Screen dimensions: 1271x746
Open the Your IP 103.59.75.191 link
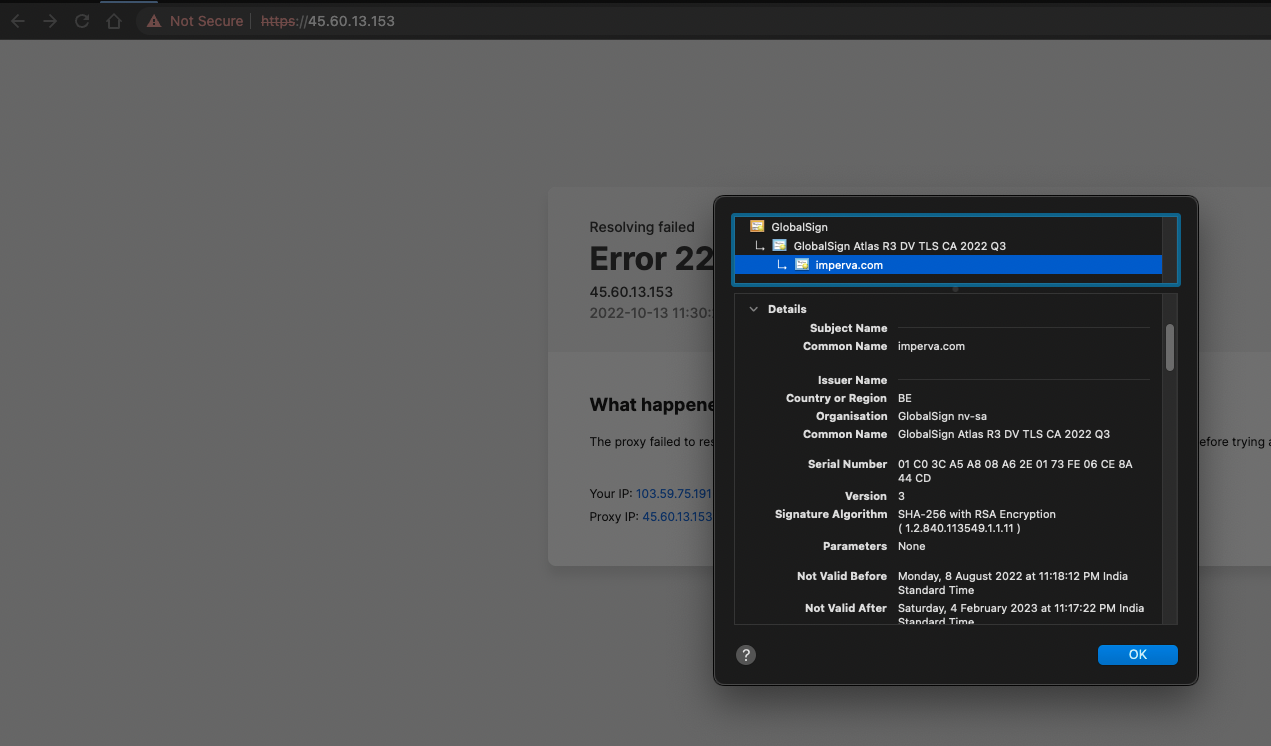coord(673,493)
